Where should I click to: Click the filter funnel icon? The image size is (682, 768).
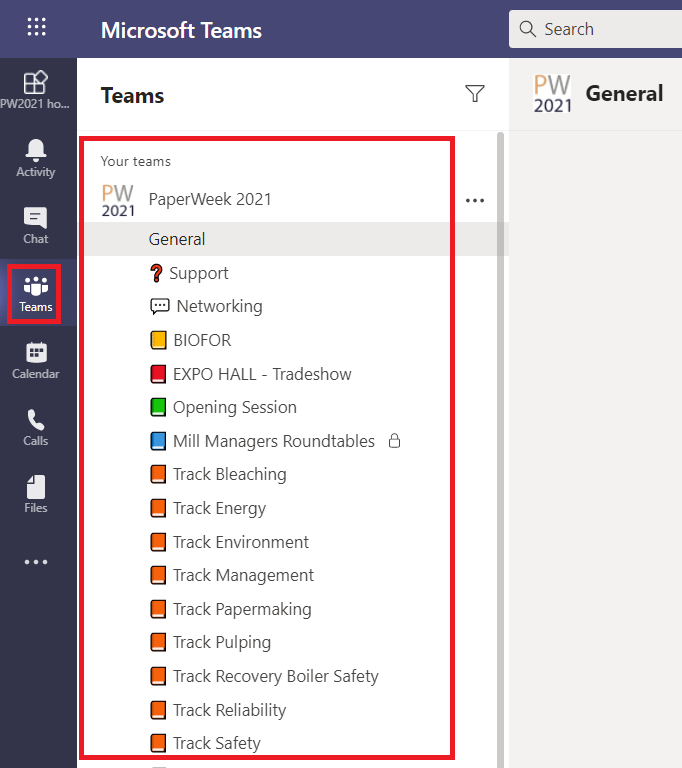click(x=475, y=94)
